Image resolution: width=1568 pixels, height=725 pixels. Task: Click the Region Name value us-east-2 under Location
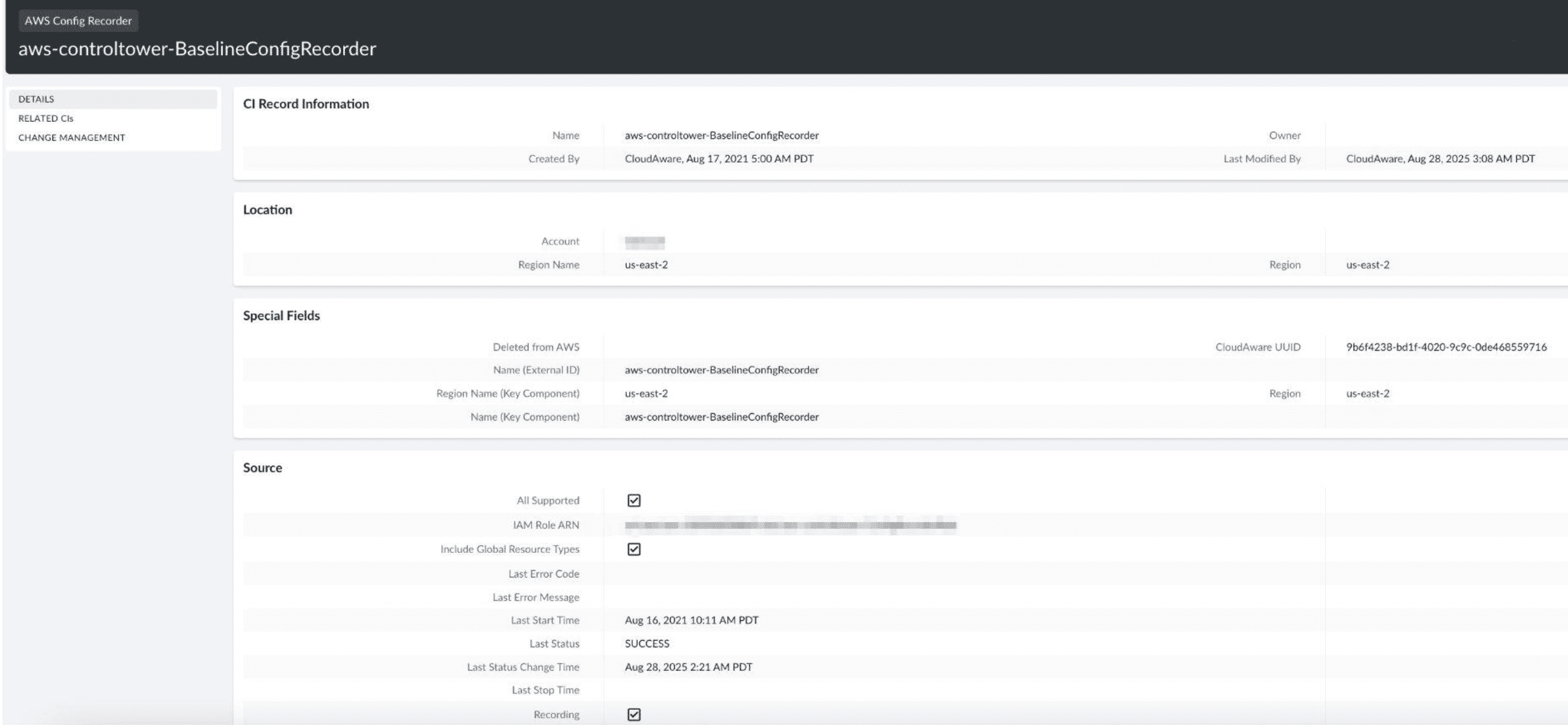pyautogui.click(x=646, y=265)
